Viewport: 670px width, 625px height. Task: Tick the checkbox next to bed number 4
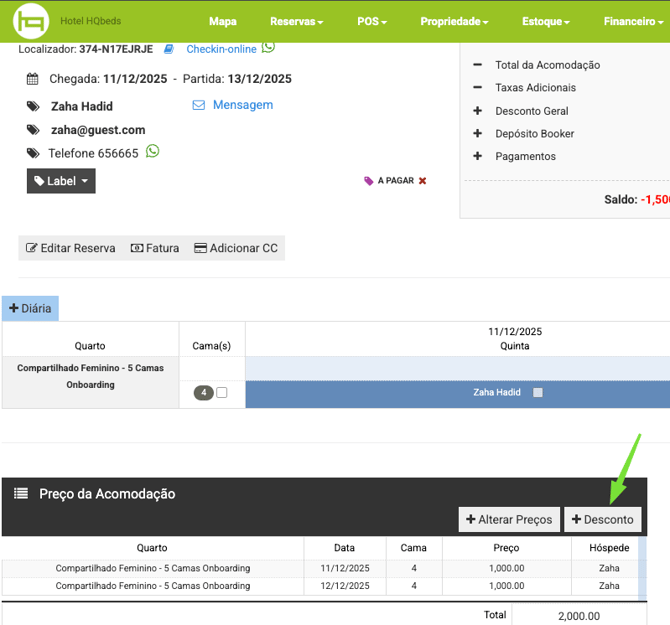(222, 393)
